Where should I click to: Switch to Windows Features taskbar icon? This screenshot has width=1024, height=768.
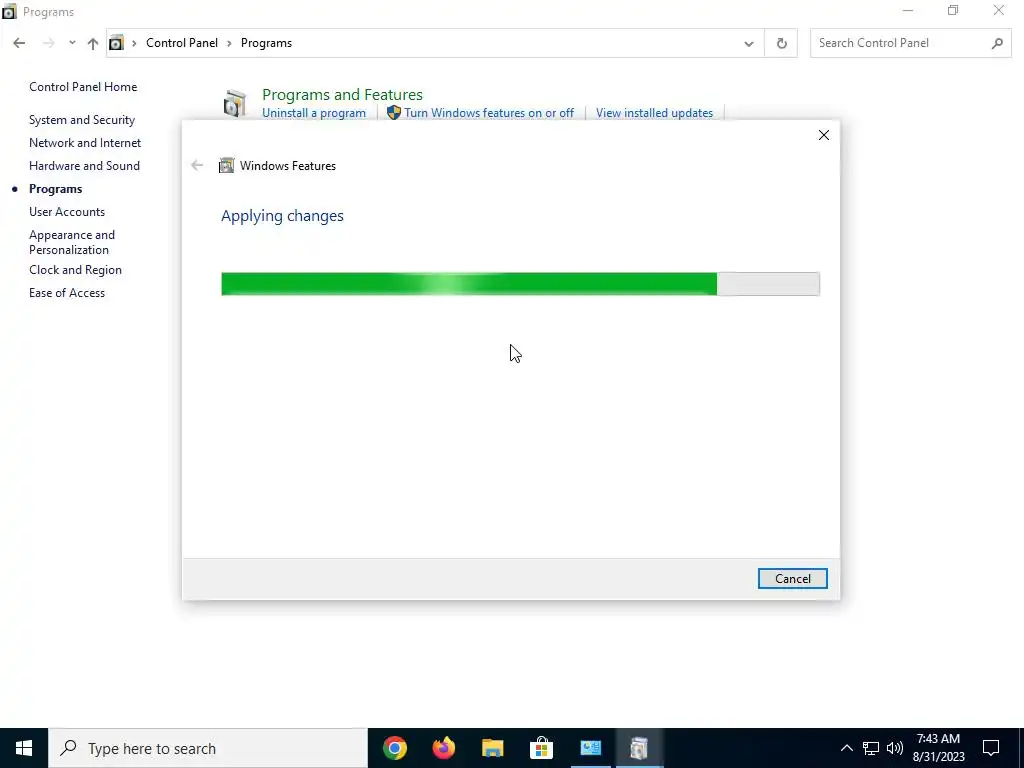click(639, 748)
